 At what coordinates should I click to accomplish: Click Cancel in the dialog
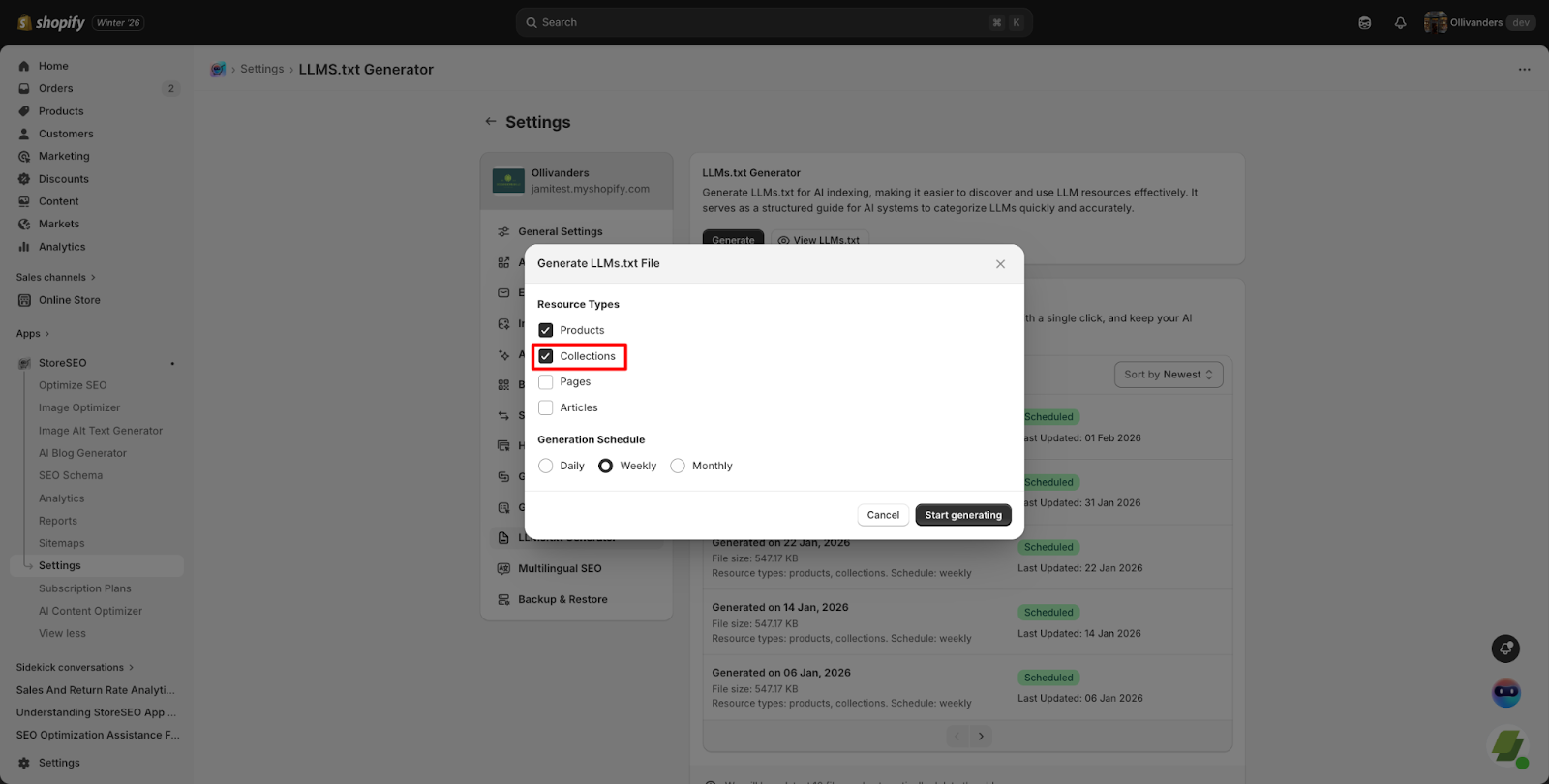(x=883, y=515)
